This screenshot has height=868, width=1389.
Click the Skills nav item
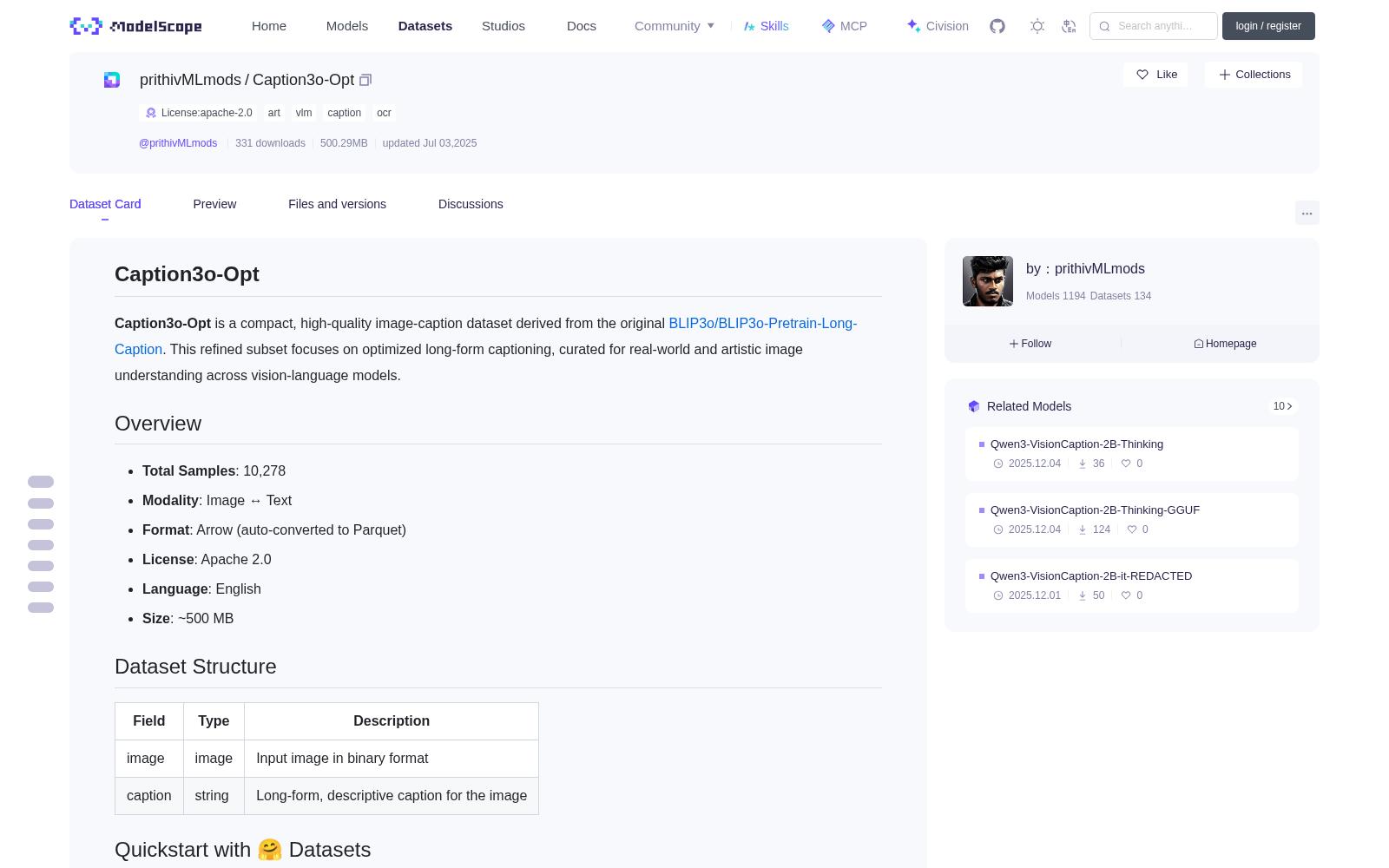tap(766, 26)
